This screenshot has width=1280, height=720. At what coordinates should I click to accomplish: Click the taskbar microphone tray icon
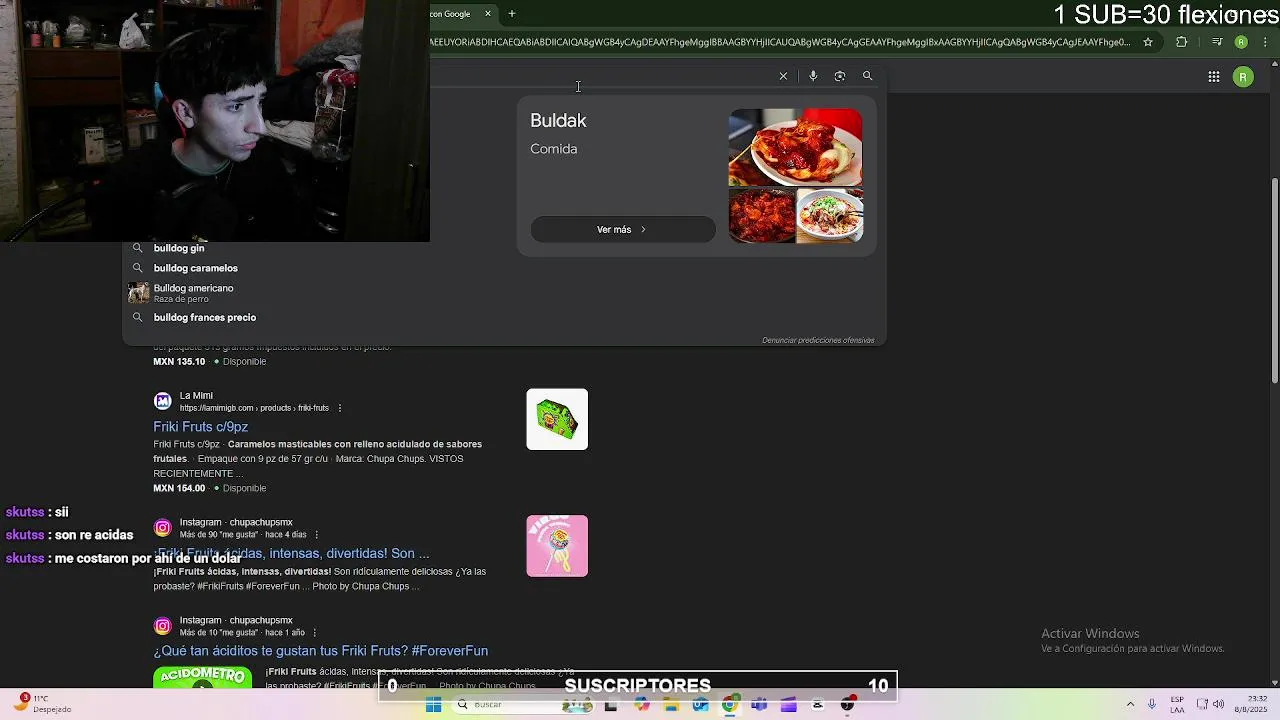[x=1152, y=705]
